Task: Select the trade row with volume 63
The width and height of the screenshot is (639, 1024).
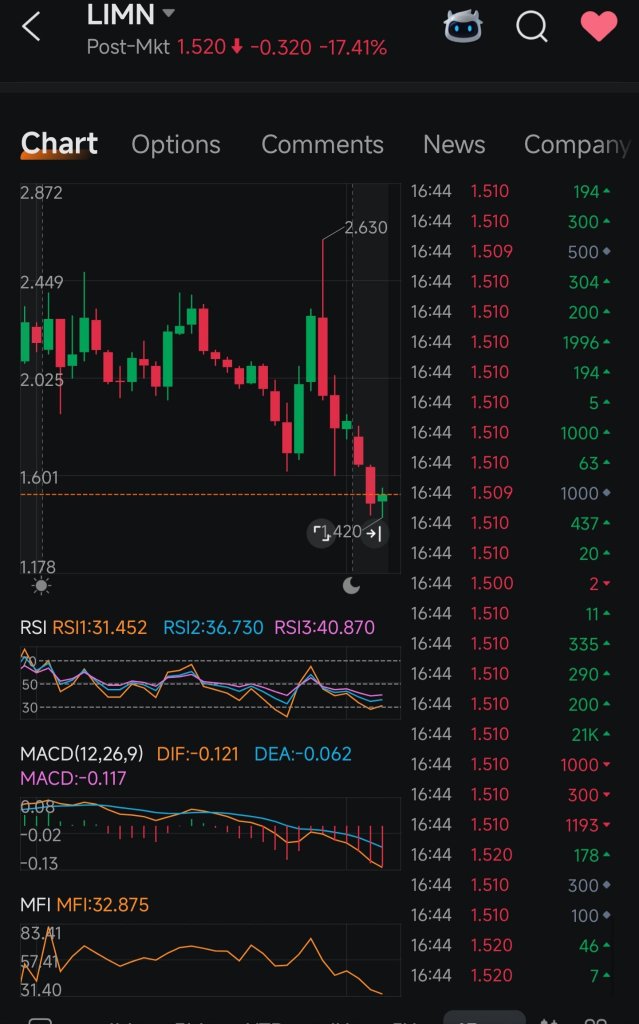Action: [510, 463]
